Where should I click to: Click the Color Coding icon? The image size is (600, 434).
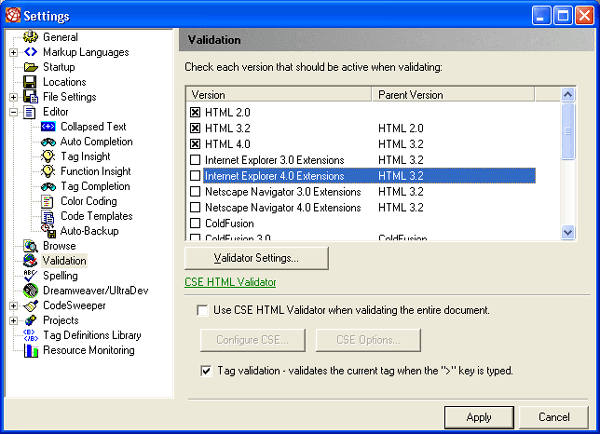47,201
